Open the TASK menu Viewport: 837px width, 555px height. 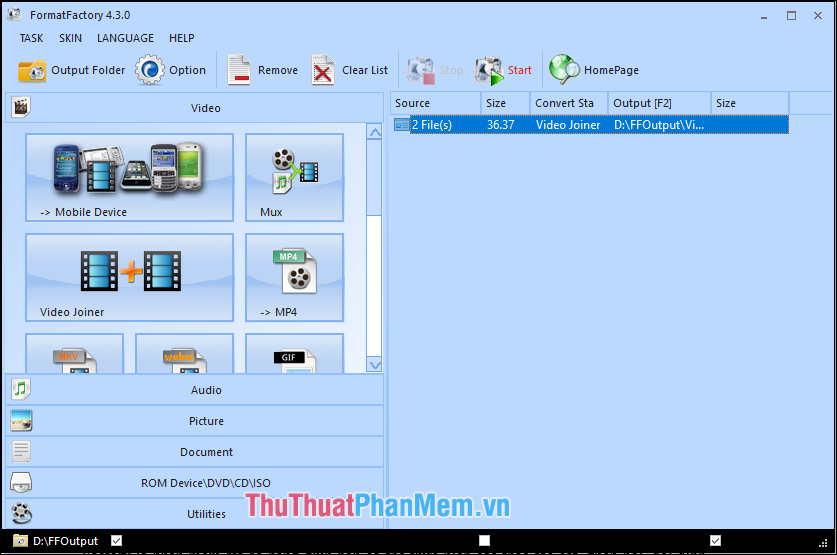(31, 38)
